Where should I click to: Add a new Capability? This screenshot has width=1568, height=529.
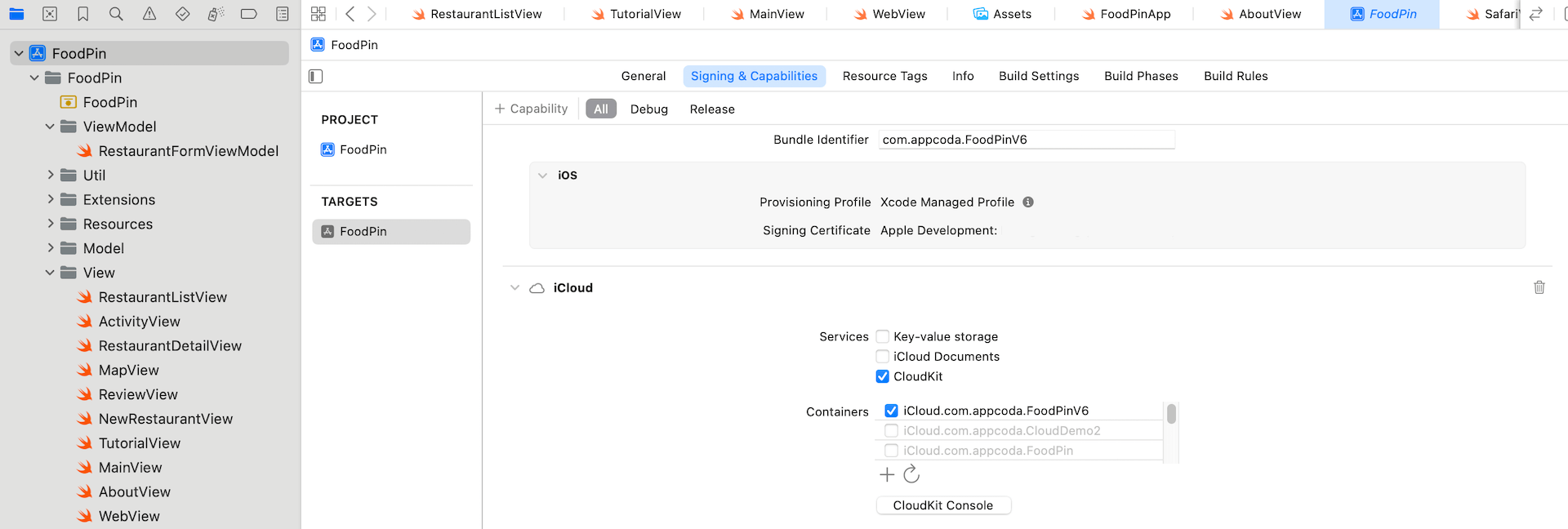coord(531,109)
